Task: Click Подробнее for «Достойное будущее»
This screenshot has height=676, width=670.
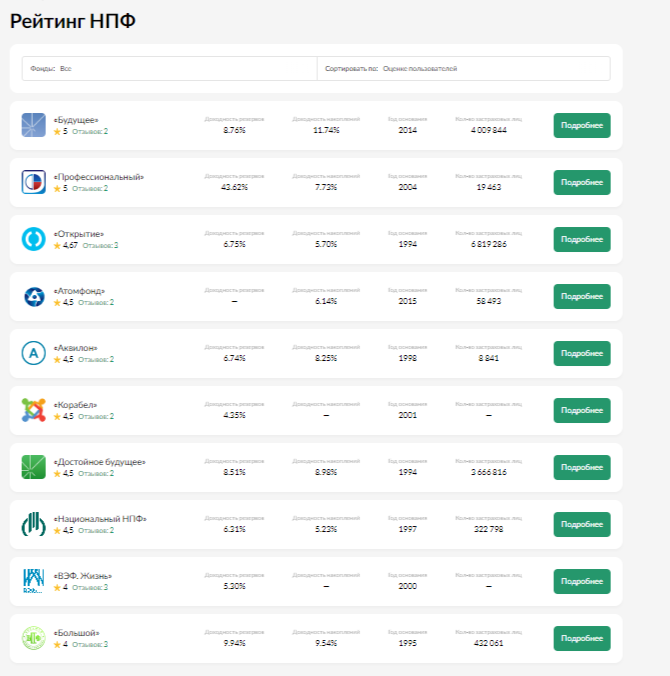Action: pyautogui.click(x=582, y=467)
